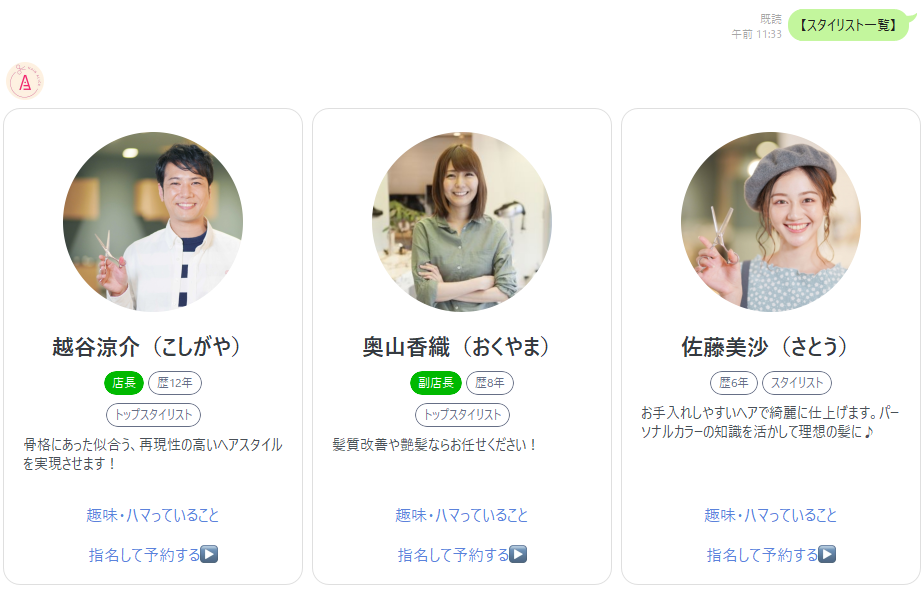
Task: Click 越谷's トップスタイリスト tag
Action: (x=153, y=415)
